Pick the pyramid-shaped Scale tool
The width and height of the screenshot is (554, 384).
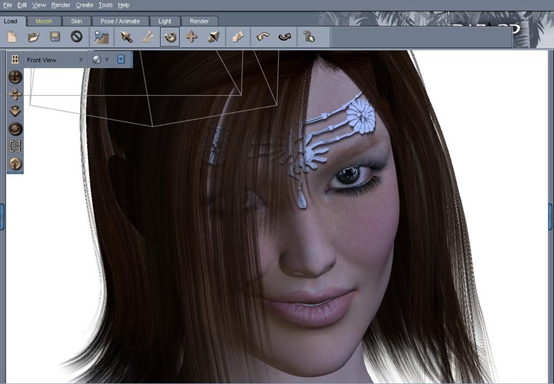(x=213, y=37)
